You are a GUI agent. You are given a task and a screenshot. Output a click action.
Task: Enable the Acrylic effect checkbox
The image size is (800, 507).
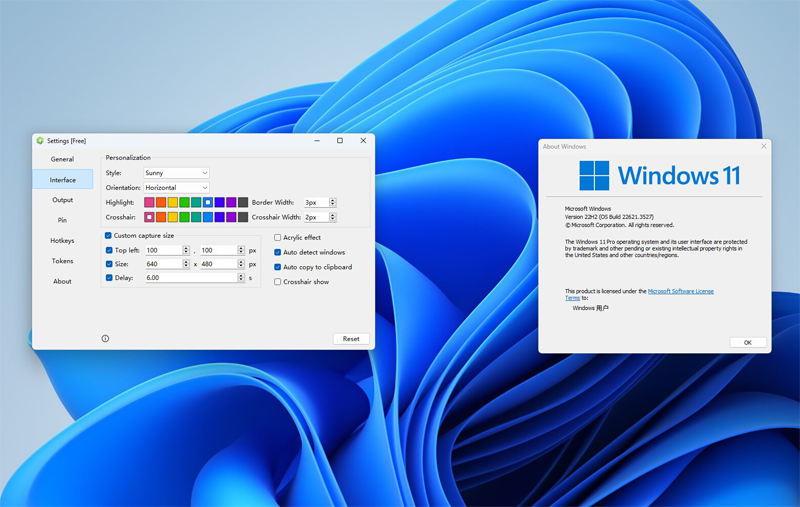pos(278,238)
